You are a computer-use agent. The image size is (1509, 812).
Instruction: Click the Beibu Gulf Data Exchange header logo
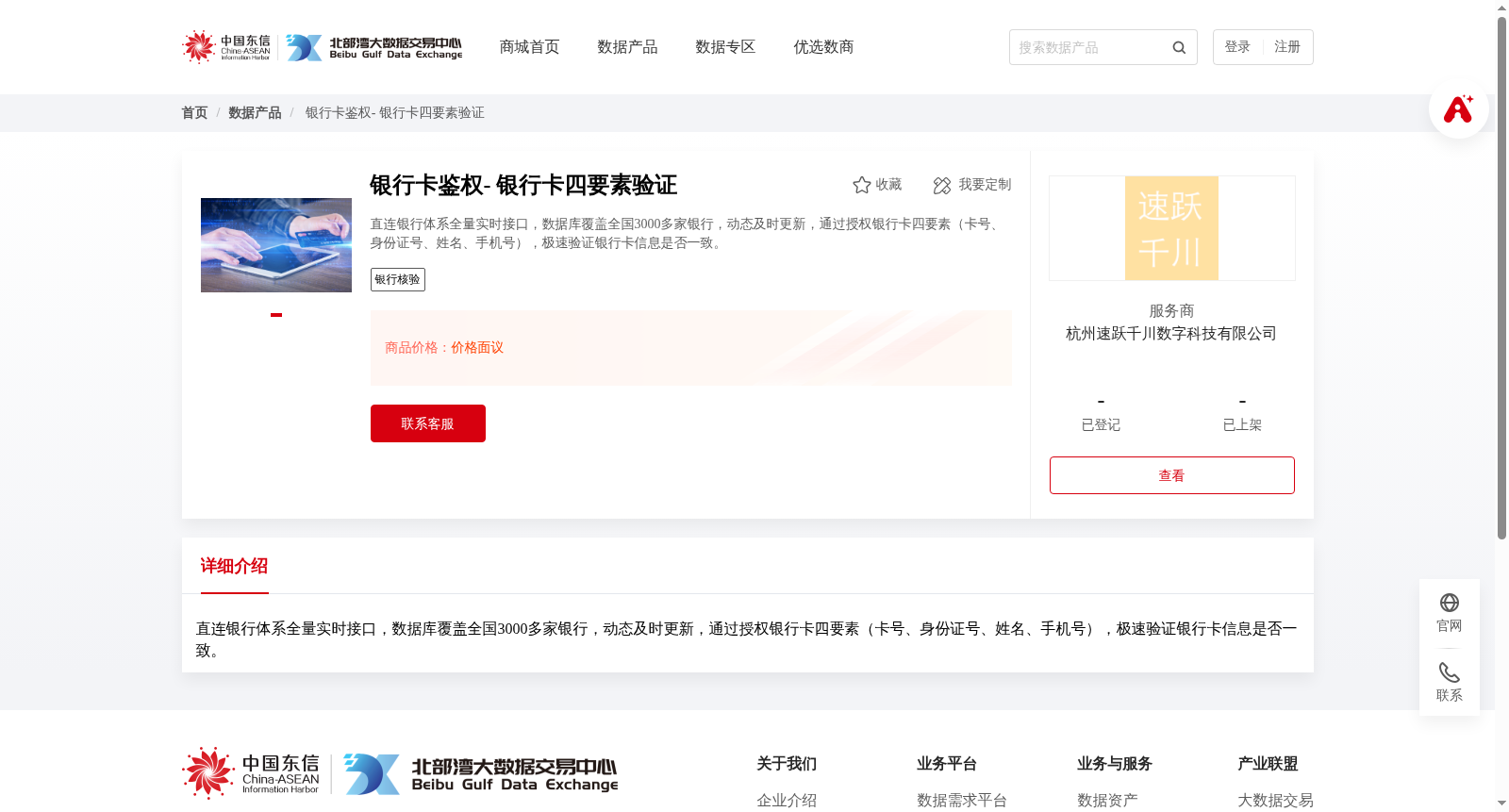click(374, 47)
